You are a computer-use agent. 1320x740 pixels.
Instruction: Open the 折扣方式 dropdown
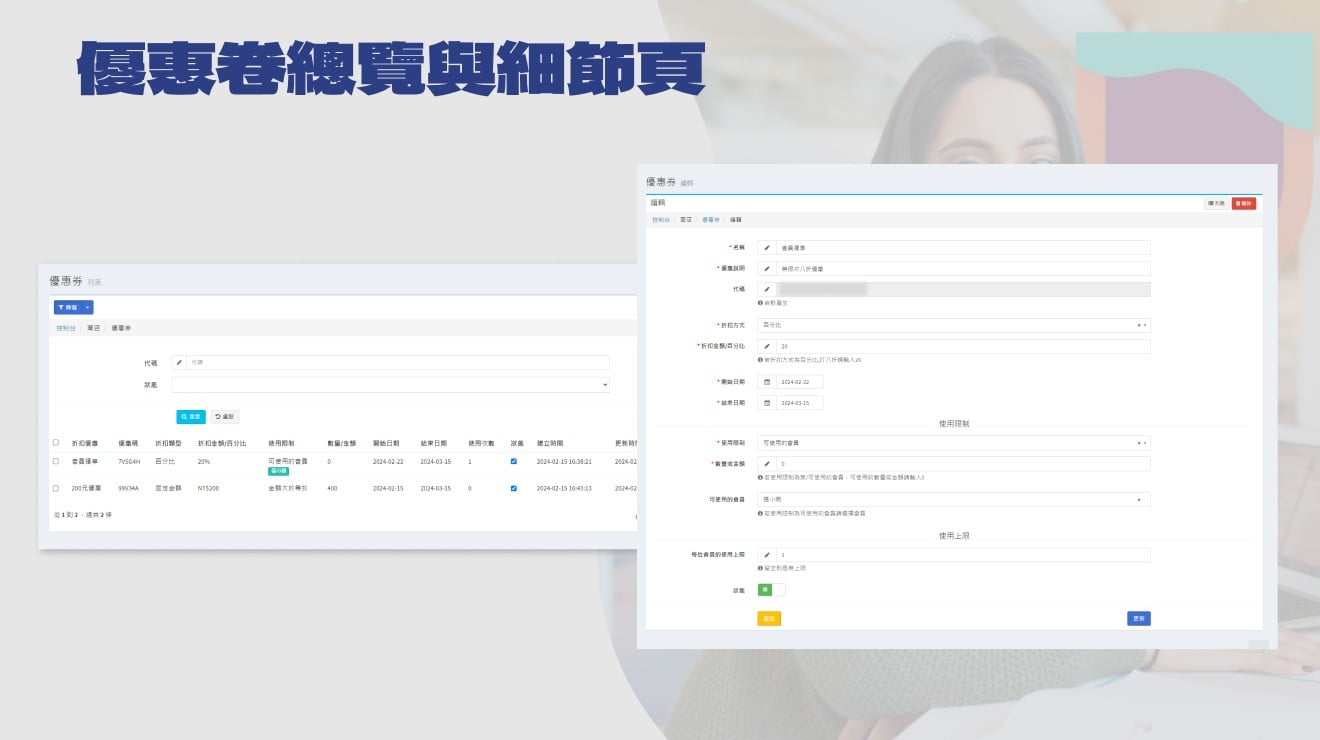(954, 325)
